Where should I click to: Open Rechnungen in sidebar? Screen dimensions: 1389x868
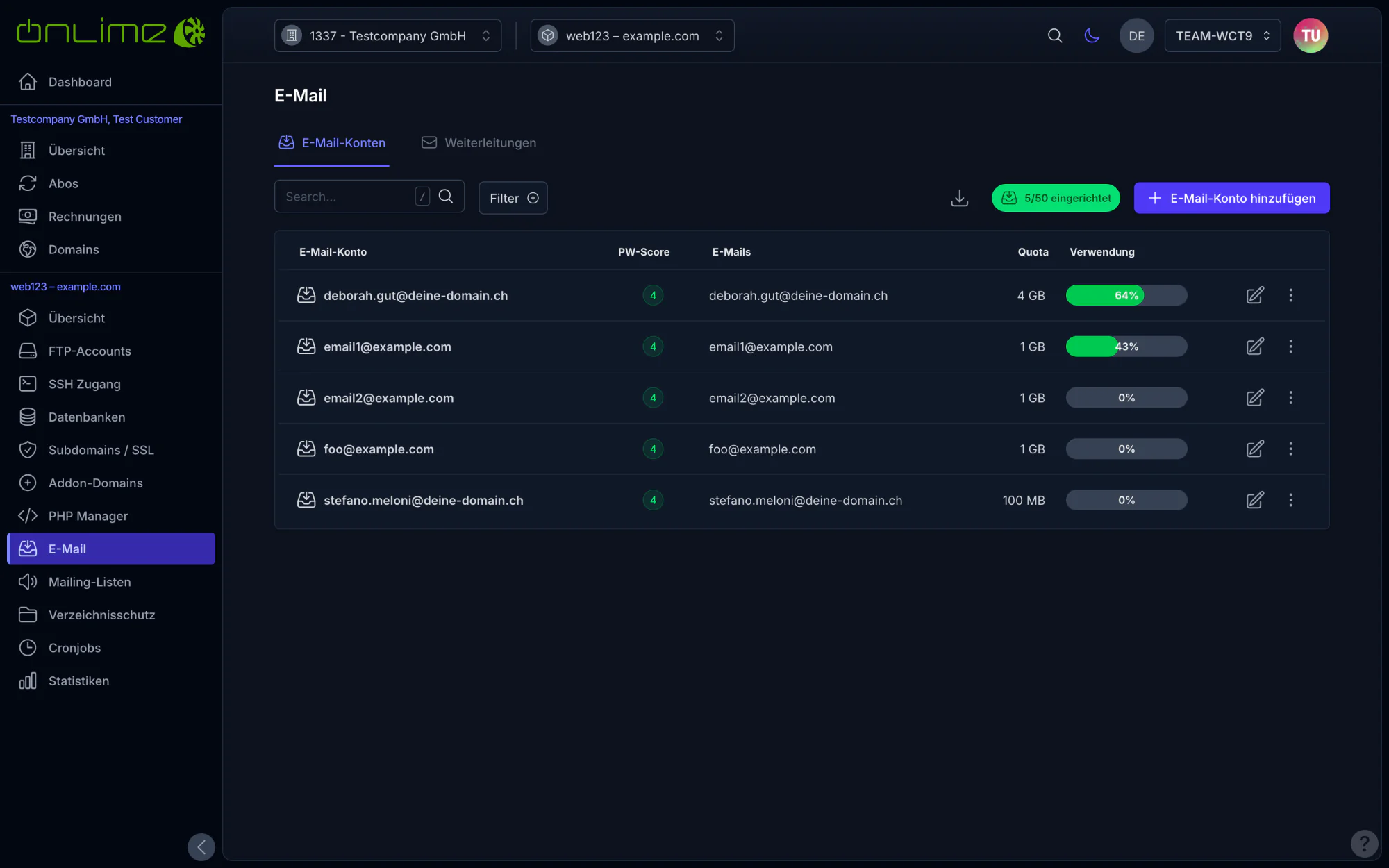coord(111,217)
